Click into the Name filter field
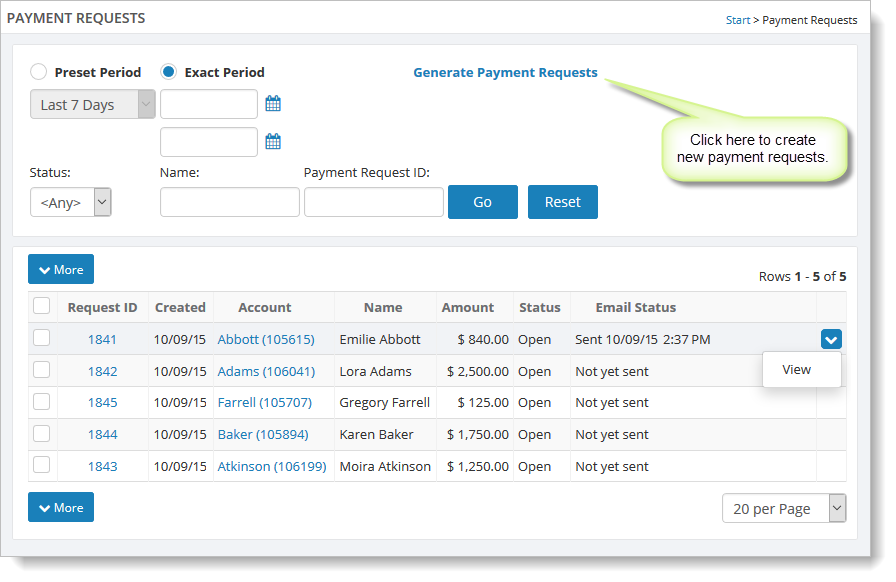Viewport: 896px width, 582px height. 229,202
